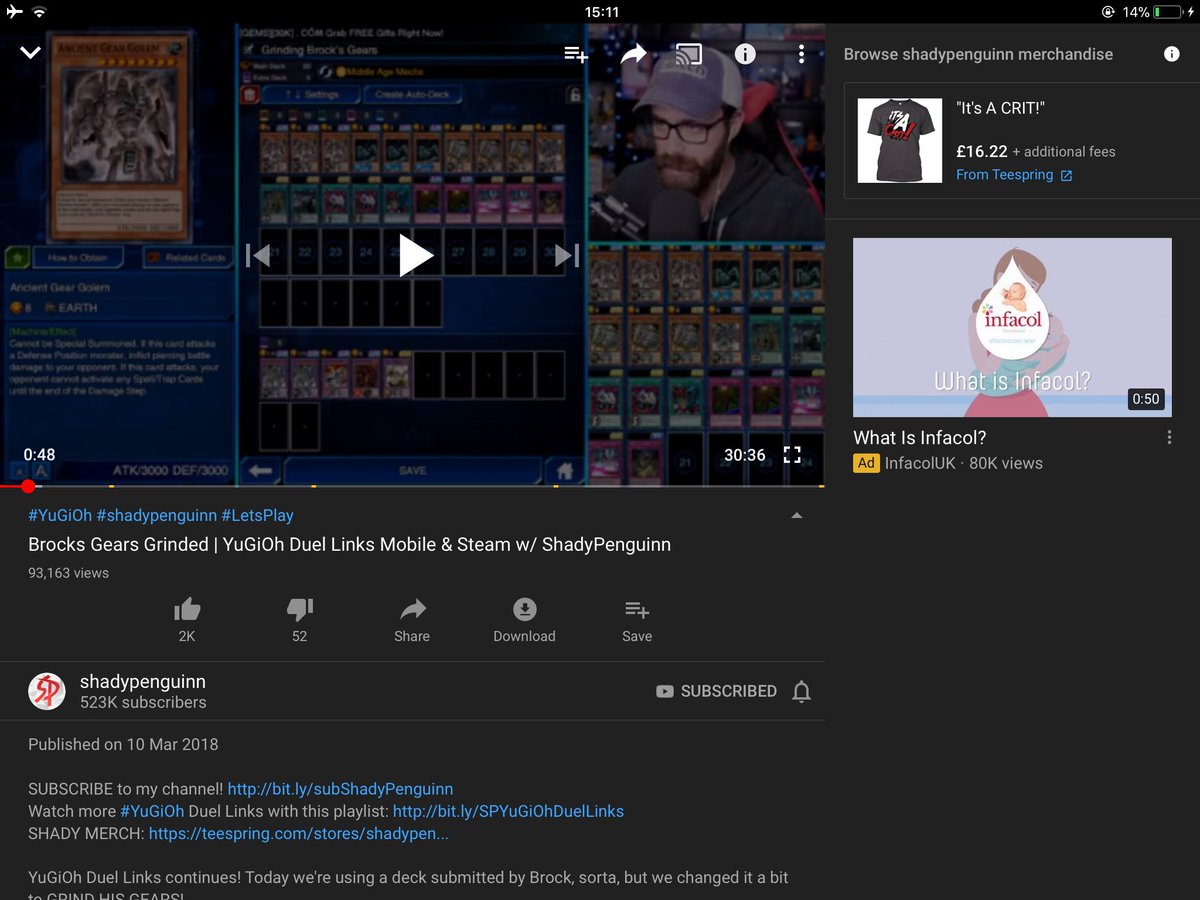Open the #YuGiOh hashtag in description
The height and width of the screenshot is (900, 1200).
[152, 811]
